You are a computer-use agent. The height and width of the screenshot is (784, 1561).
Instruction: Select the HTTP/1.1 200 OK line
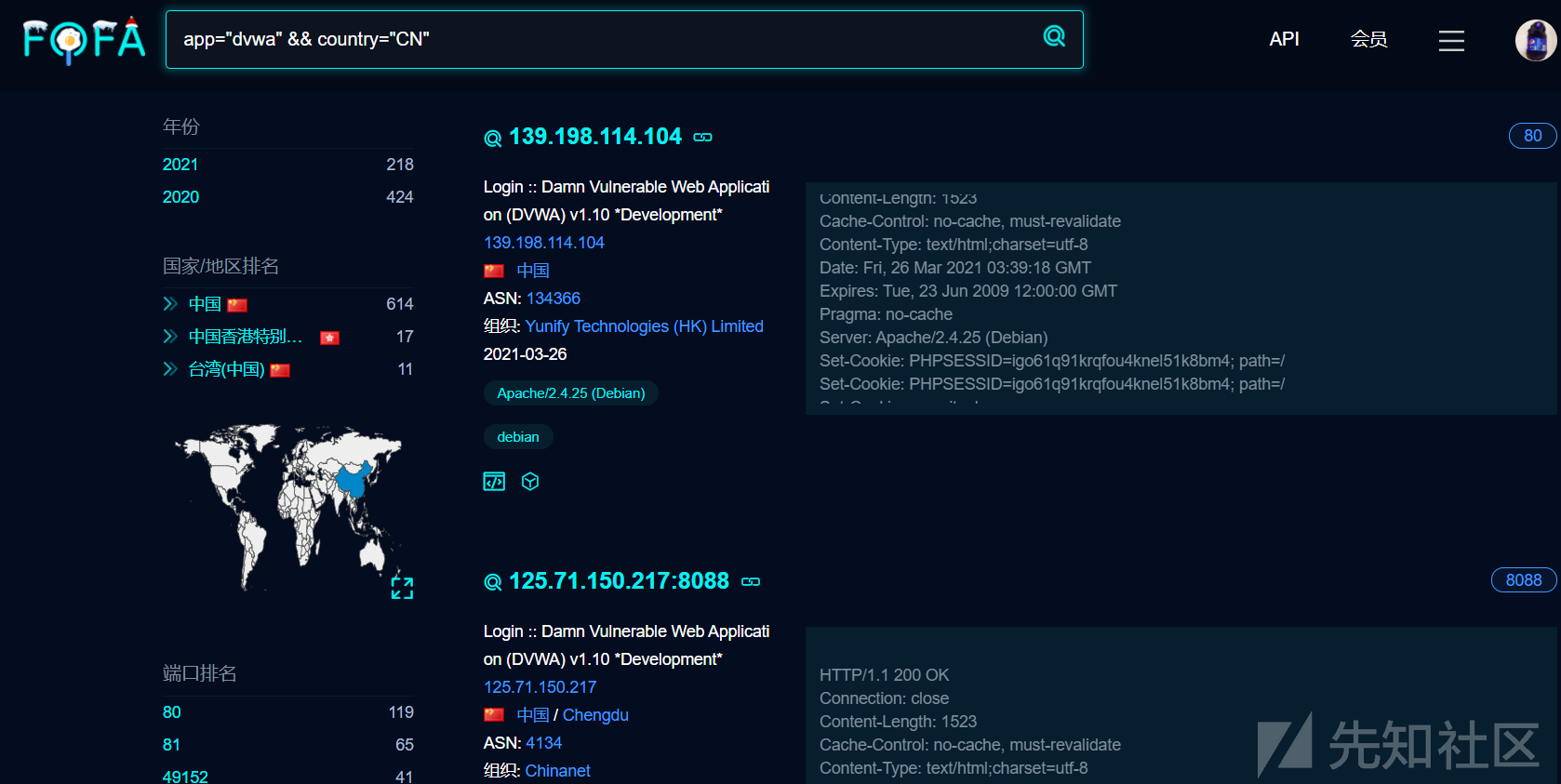pyautogui.click(x=885, y=675)
